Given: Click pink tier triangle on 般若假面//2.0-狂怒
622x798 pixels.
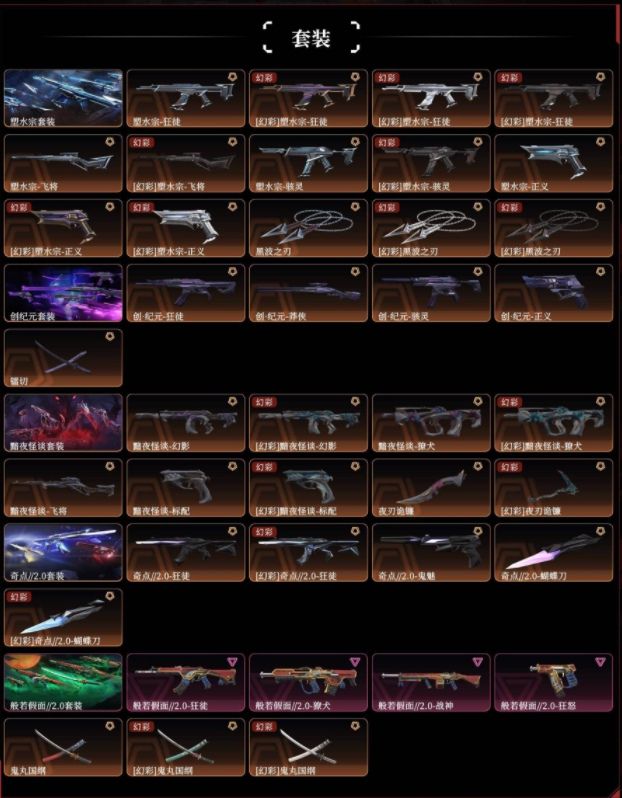Looking at the screenshot, I should coord(600,662).
